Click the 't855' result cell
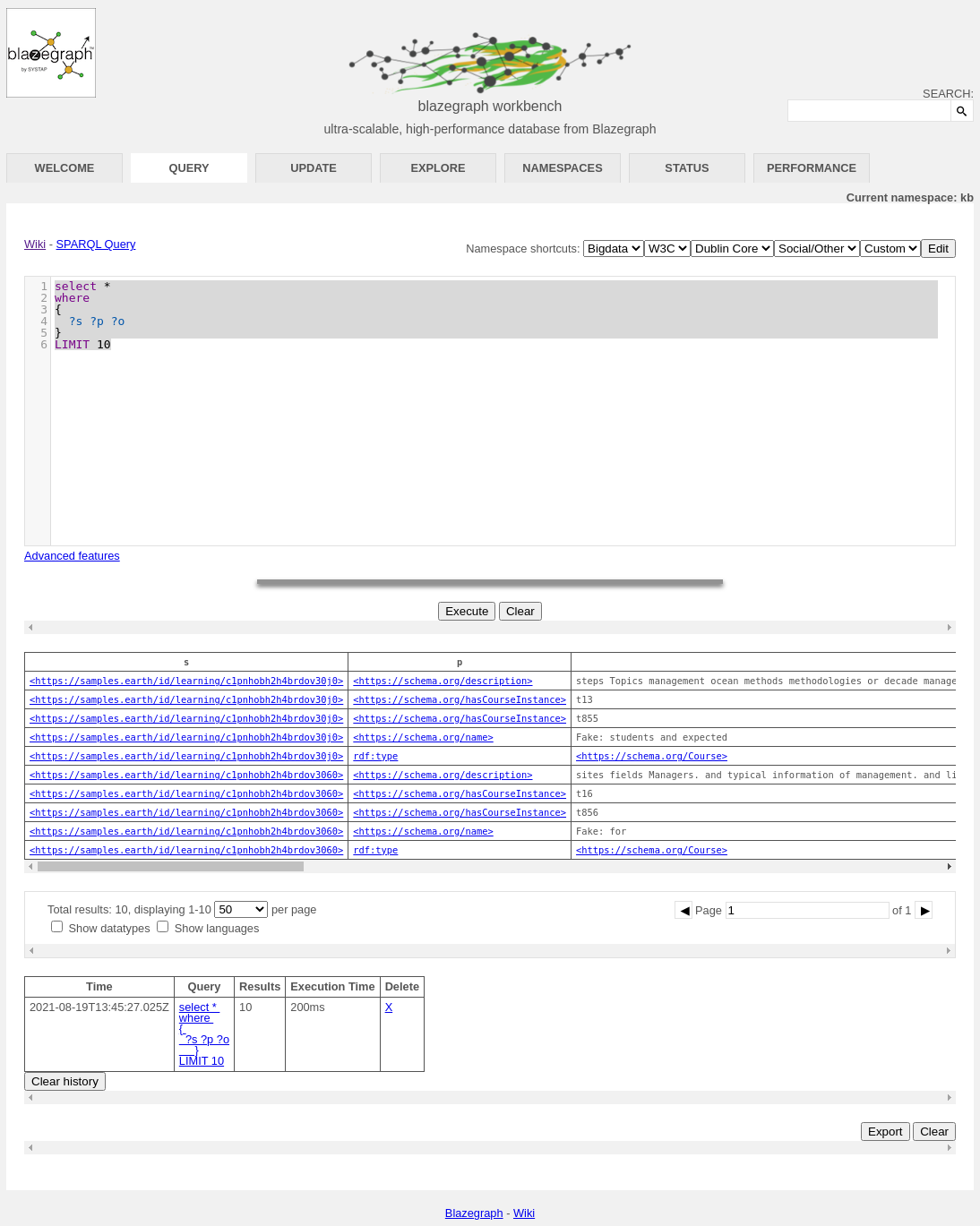The width and height of the screenshot is (980, 1226). [587, 719]
